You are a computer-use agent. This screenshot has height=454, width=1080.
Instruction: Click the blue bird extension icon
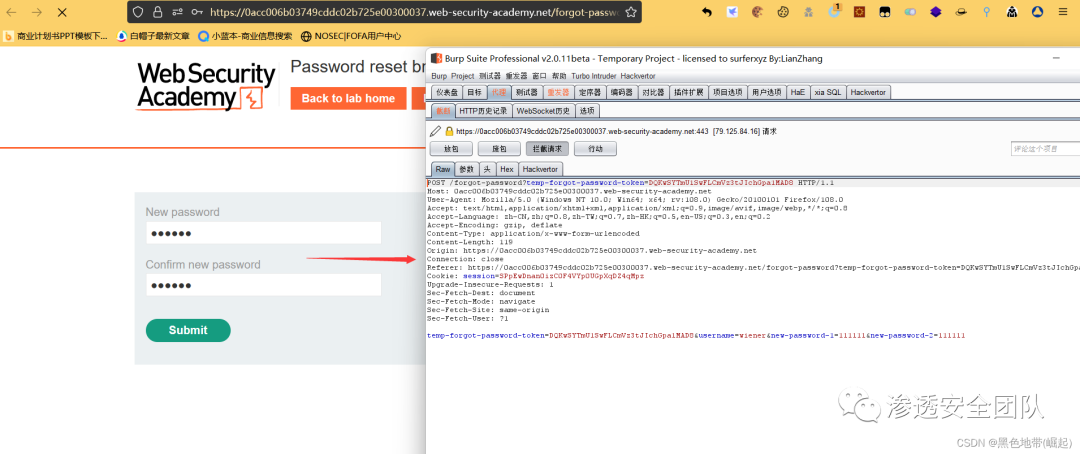pyautogui.click(x=732, y=12)
